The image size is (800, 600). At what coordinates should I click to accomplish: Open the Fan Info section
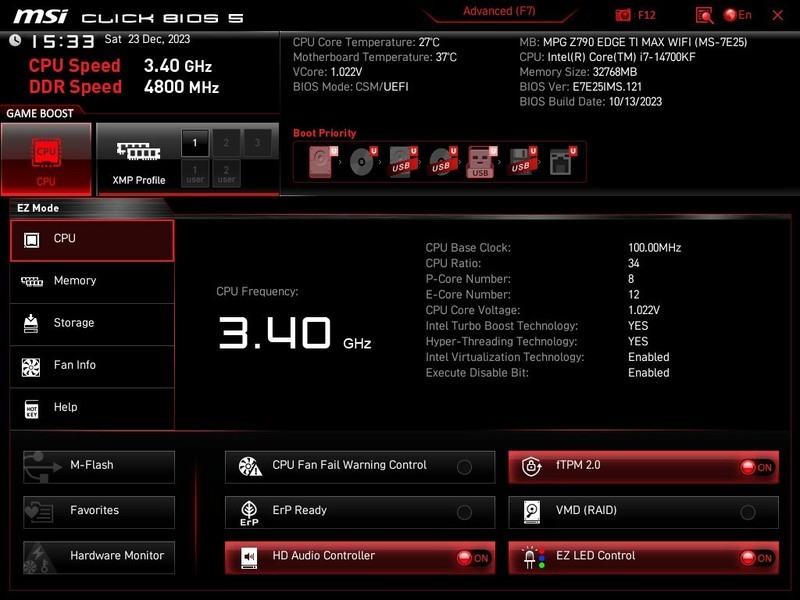pyautogui.click(x=91, y=366)
